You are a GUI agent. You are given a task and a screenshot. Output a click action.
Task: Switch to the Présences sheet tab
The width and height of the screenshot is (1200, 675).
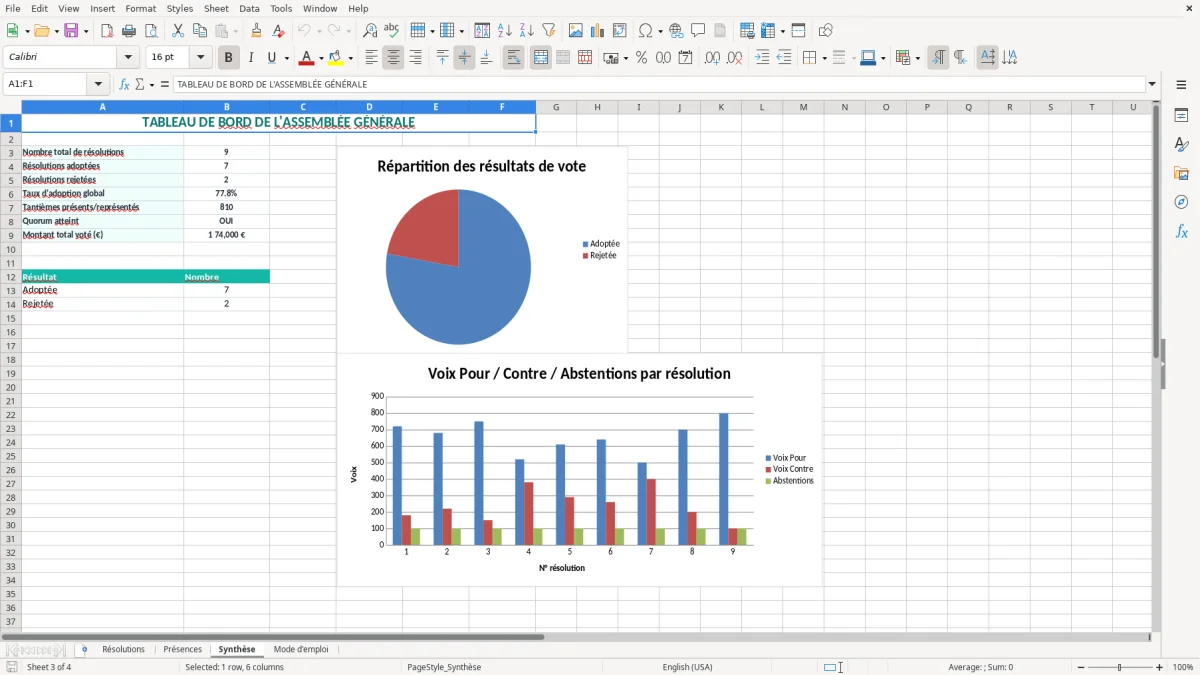point(182,650)
